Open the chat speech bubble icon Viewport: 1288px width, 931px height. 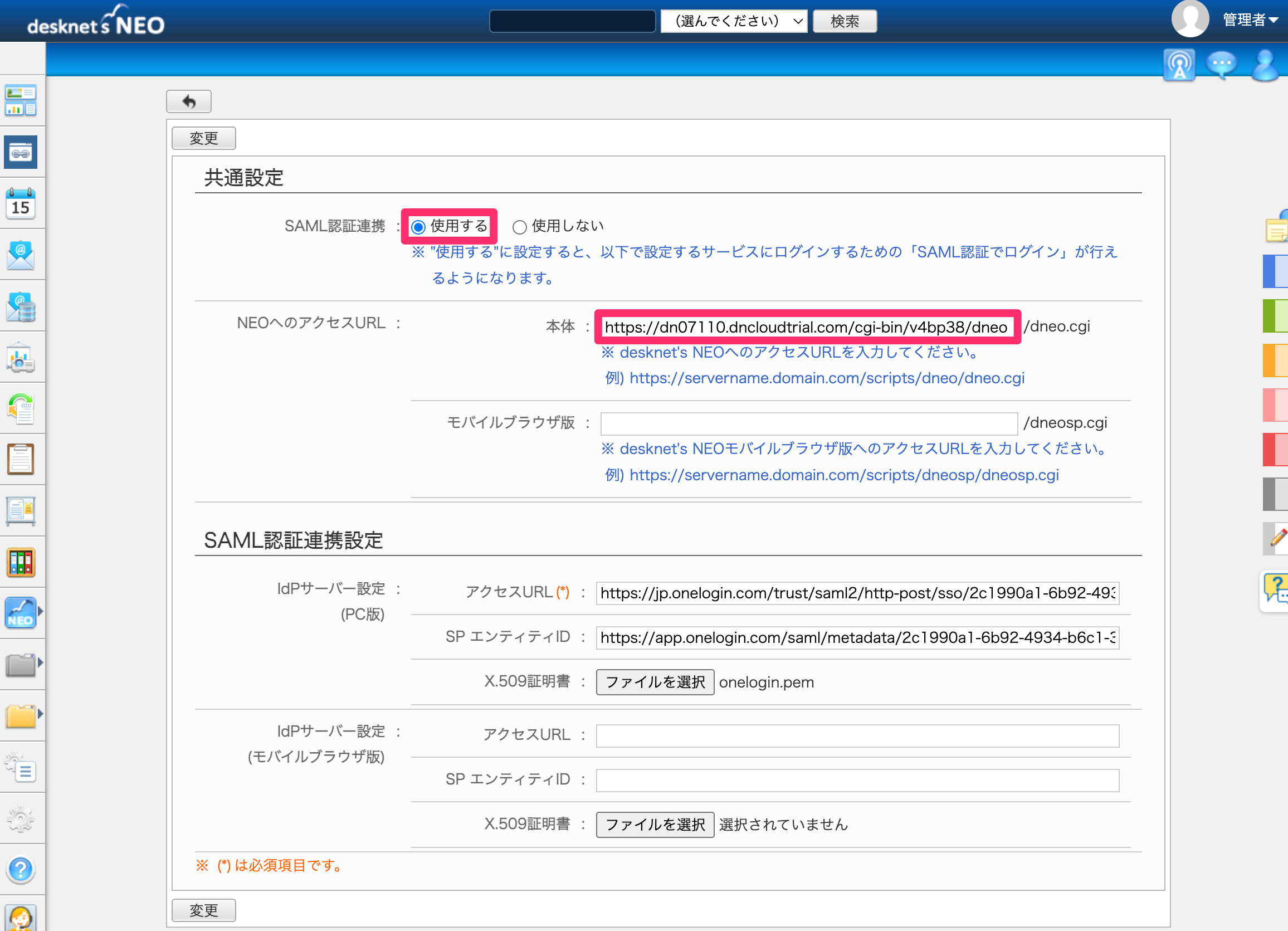(x=1221, y=66)
